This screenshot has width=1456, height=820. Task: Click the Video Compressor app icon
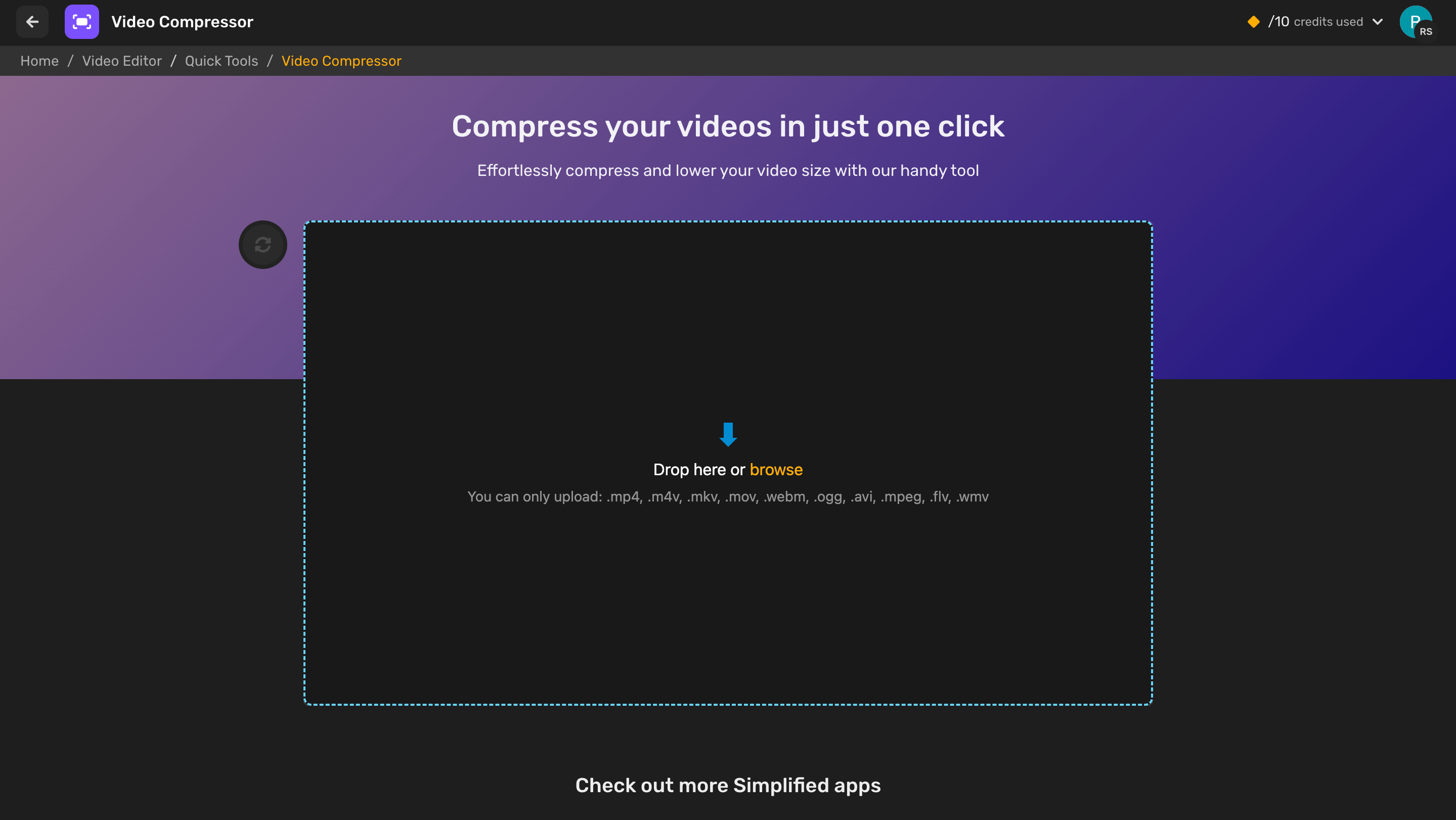[x=82, y=22]
